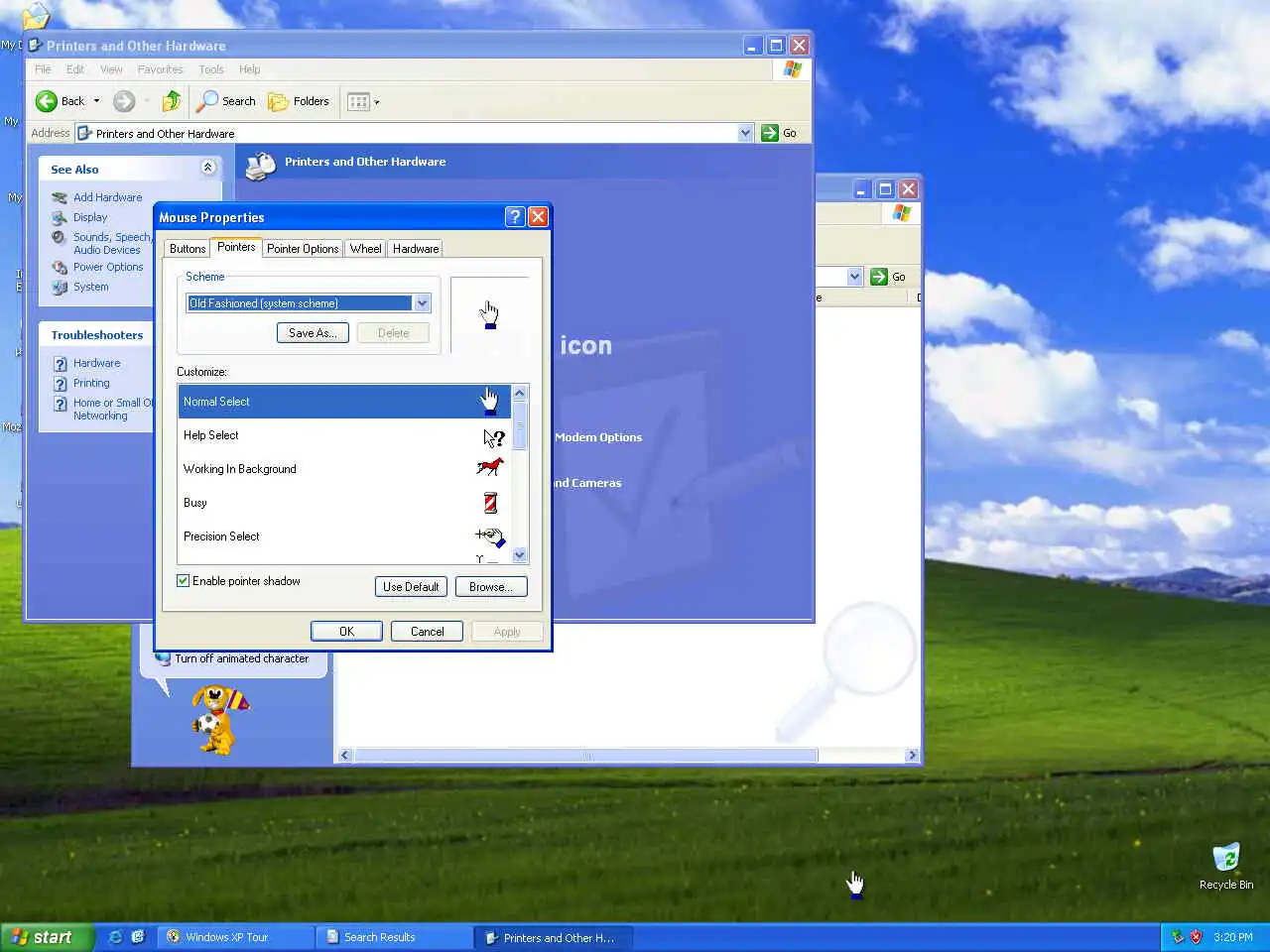This screenshot has width=1270, height=952.
Task: Open the Tools menu
Action: tap(211, 69)
